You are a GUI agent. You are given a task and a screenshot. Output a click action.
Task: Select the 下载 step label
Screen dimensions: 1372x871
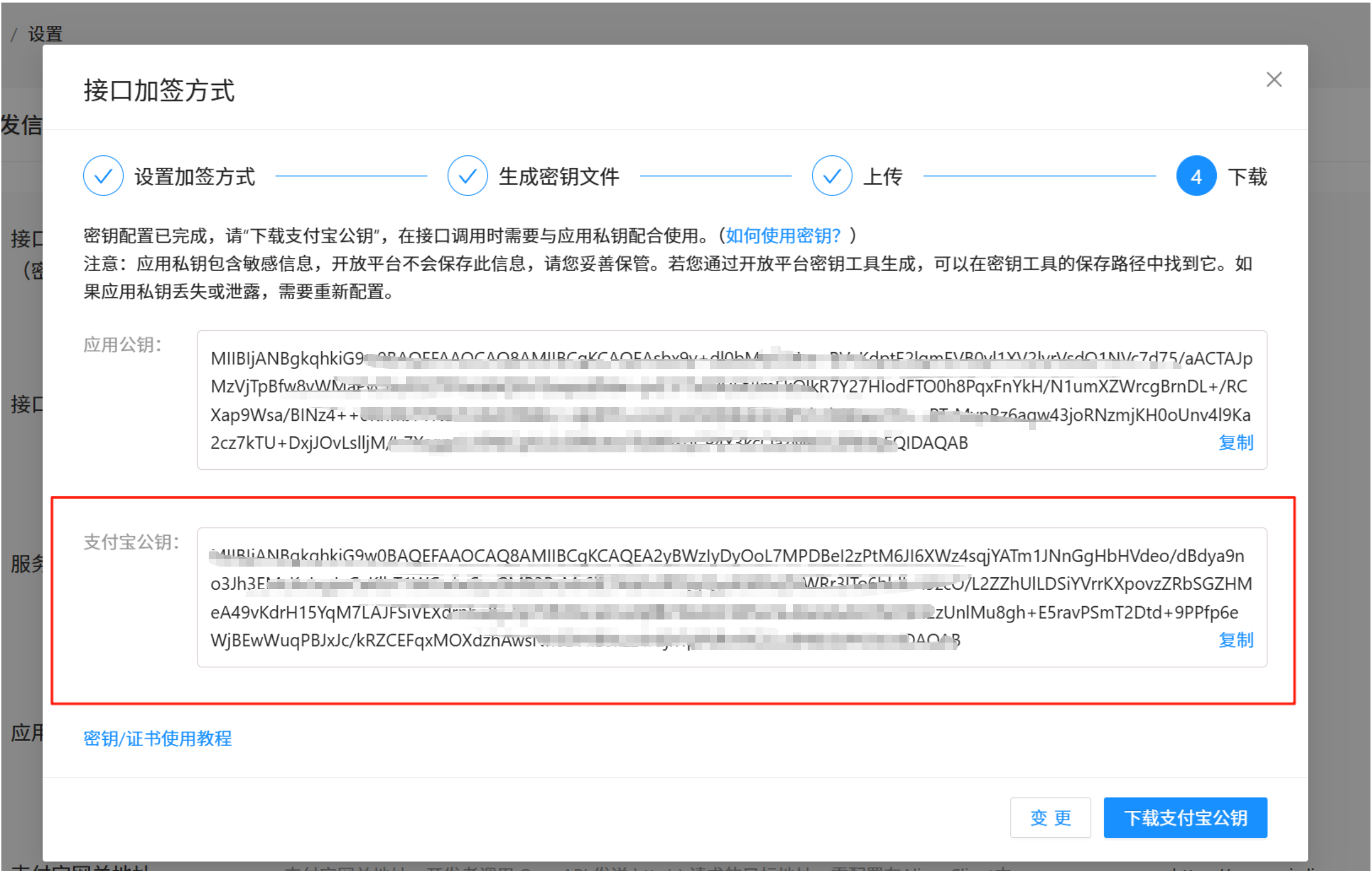coord(1247,177)
